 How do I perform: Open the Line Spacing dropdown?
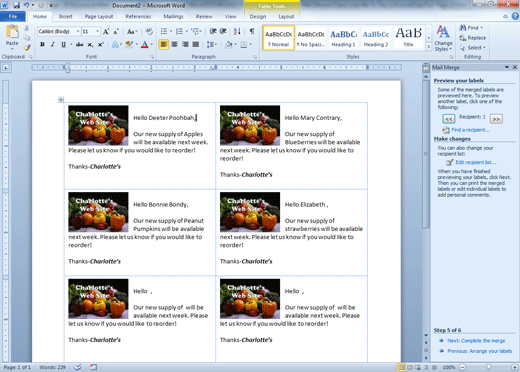212,44
